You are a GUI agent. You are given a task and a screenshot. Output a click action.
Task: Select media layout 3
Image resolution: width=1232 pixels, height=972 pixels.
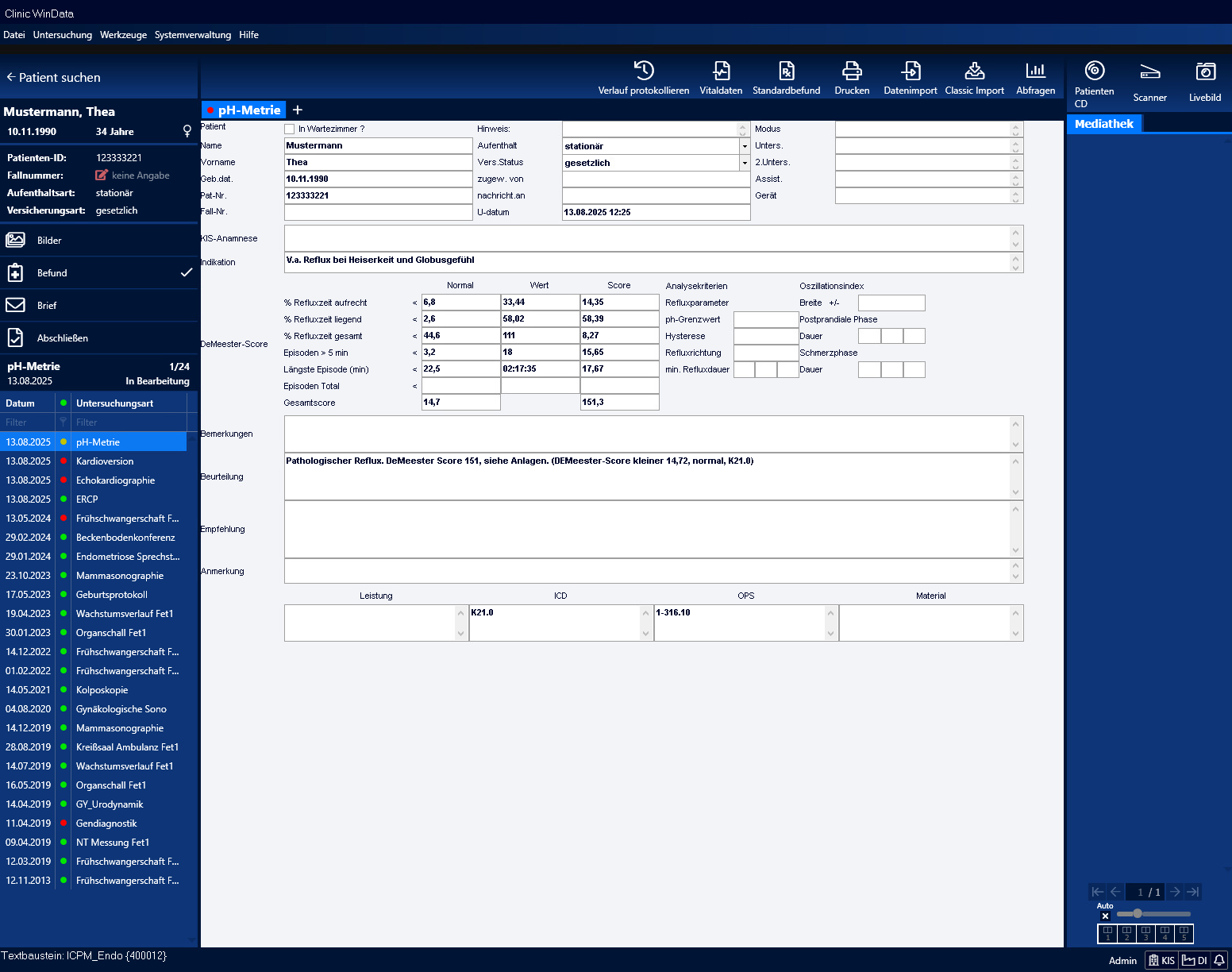[1145, 933]
